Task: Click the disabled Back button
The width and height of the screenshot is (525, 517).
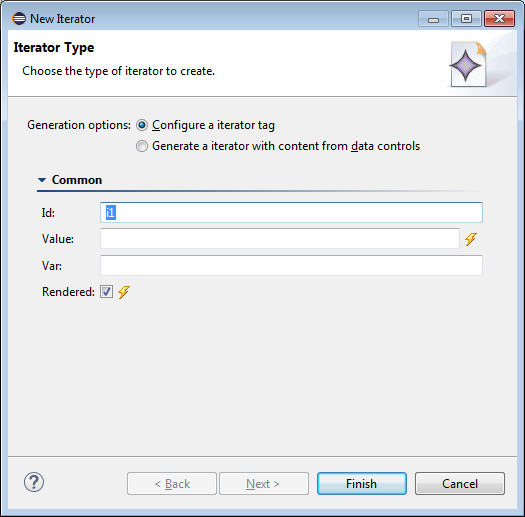Action: pyautogui.click(x=172, y=484)
